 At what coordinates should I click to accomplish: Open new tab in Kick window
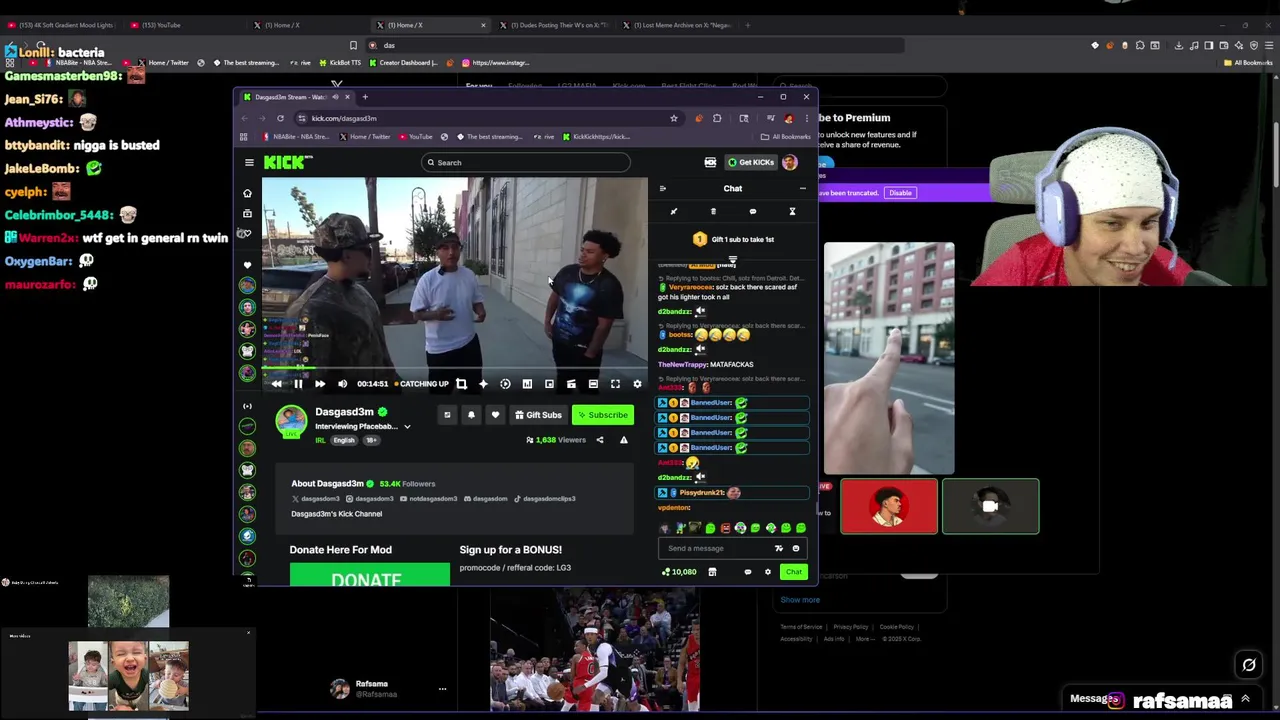(x=365, y=97)
